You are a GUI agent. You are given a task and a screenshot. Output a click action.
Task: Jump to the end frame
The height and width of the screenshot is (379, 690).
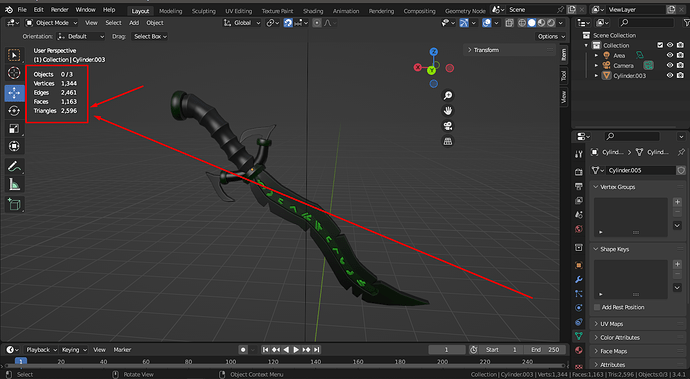pos(317,350)
